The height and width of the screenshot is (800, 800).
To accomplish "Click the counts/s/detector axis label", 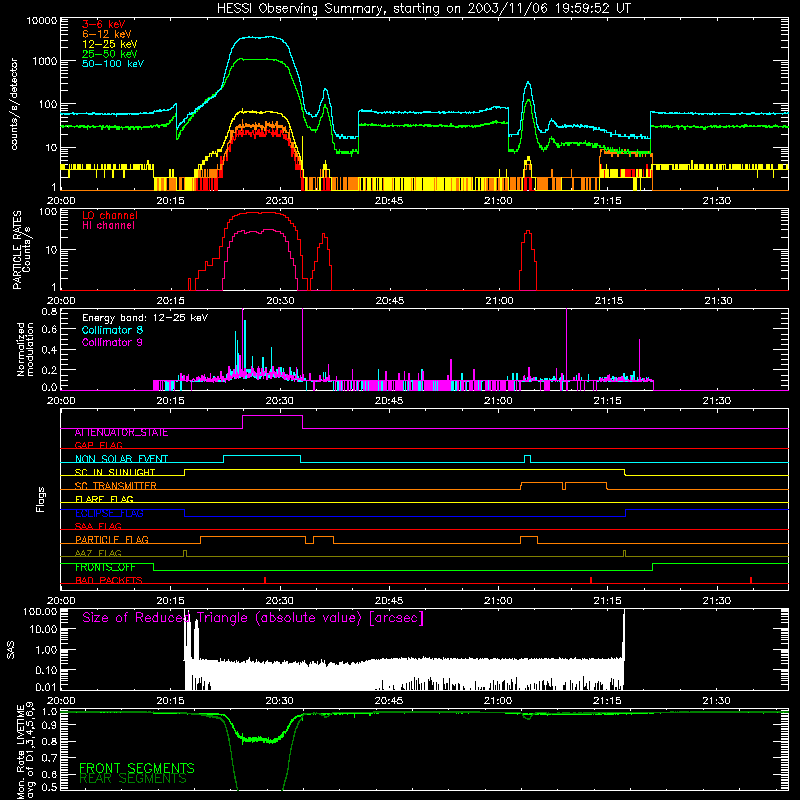I will click(14, 104).
